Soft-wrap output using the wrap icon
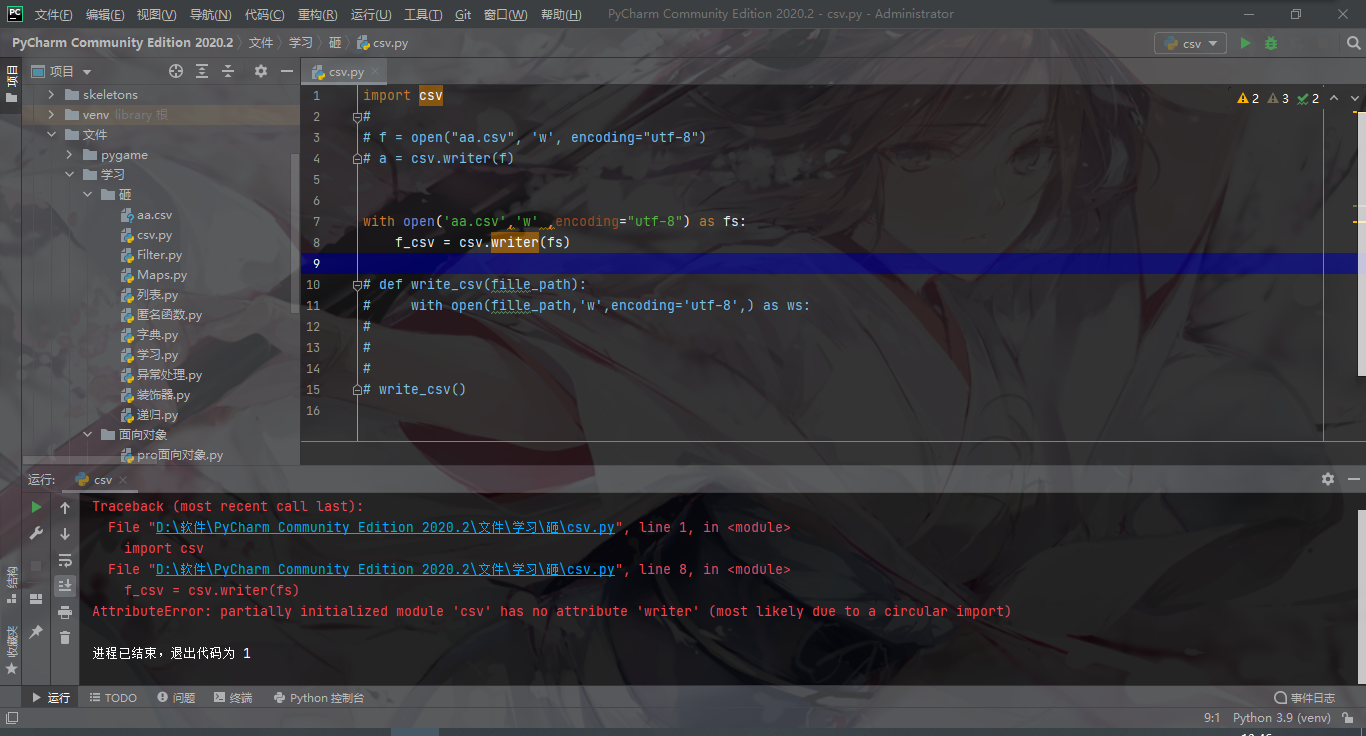 tap(64, 560)
